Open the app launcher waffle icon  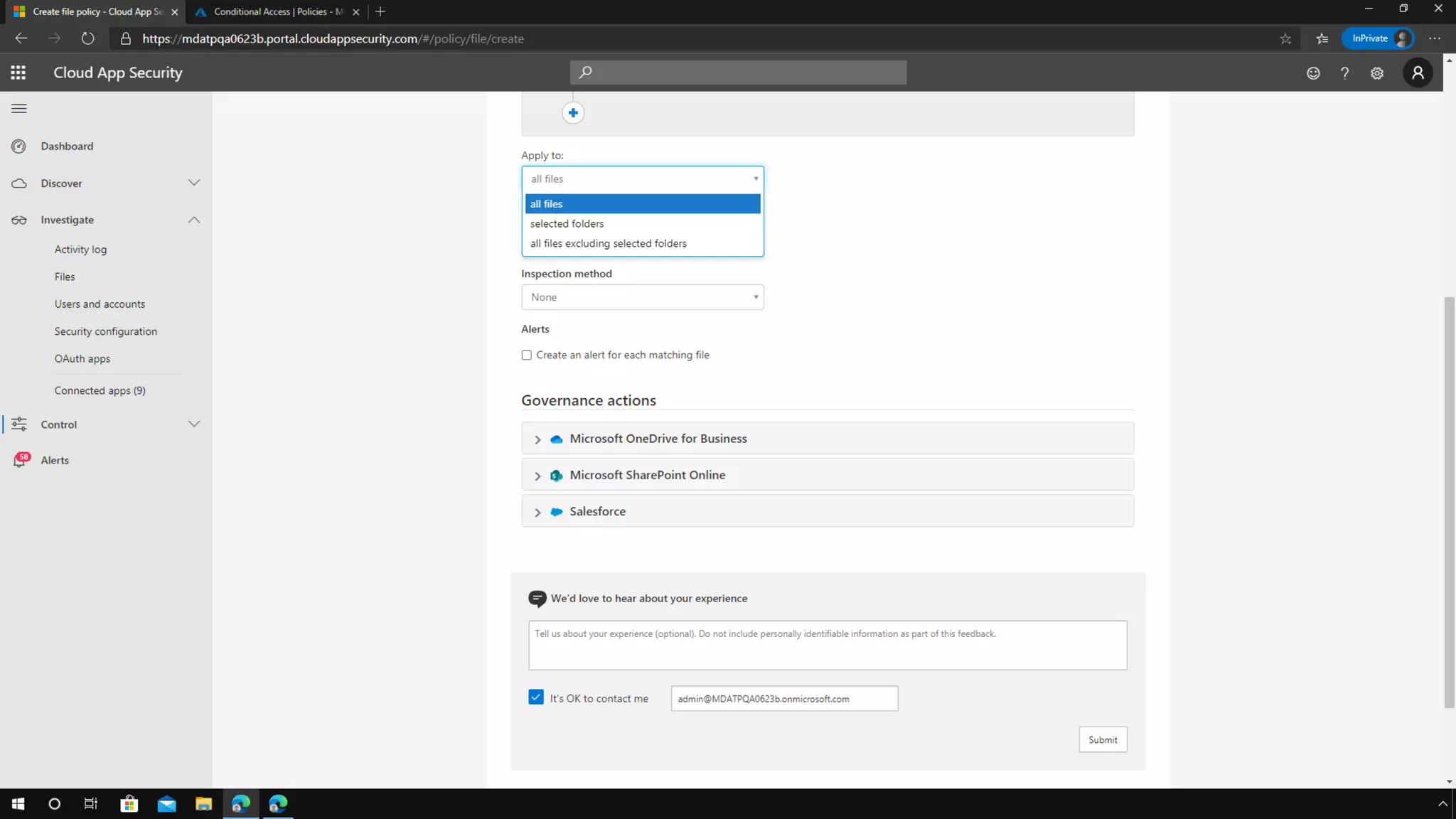coord(18,73)
